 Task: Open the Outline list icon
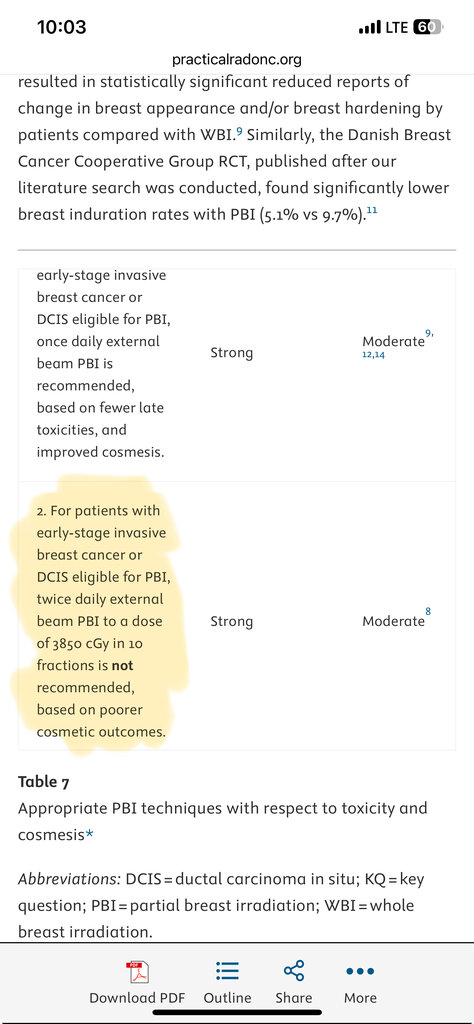click(x=227, y=971)
